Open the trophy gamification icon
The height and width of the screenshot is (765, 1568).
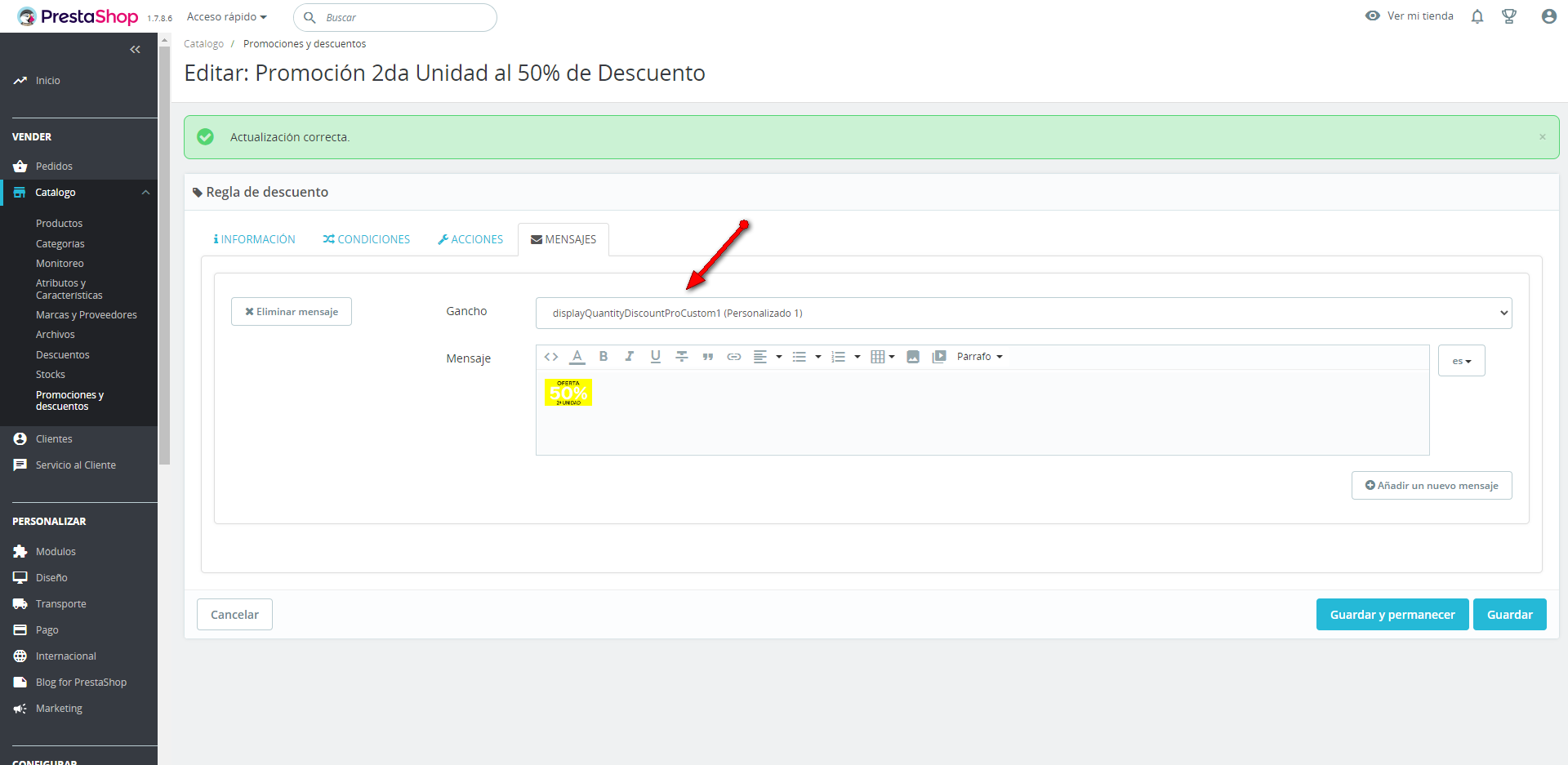click(1509, 16)
